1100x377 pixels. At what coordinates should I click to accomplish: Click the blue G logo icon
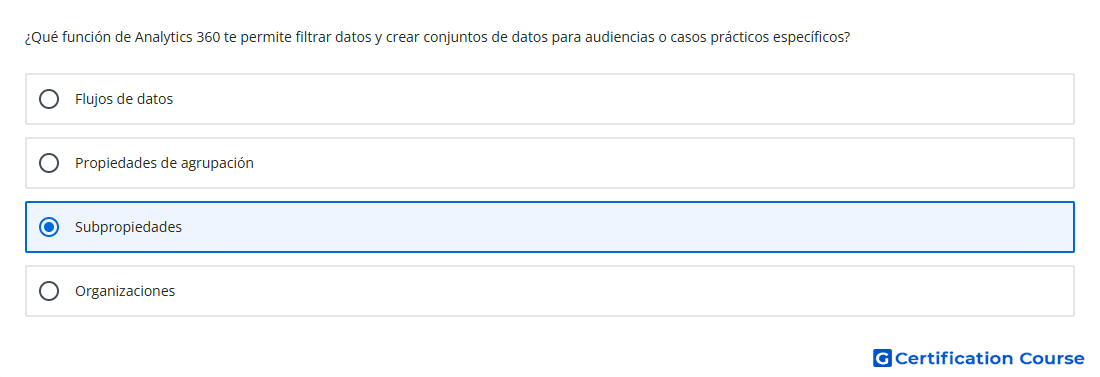[882, 358]
